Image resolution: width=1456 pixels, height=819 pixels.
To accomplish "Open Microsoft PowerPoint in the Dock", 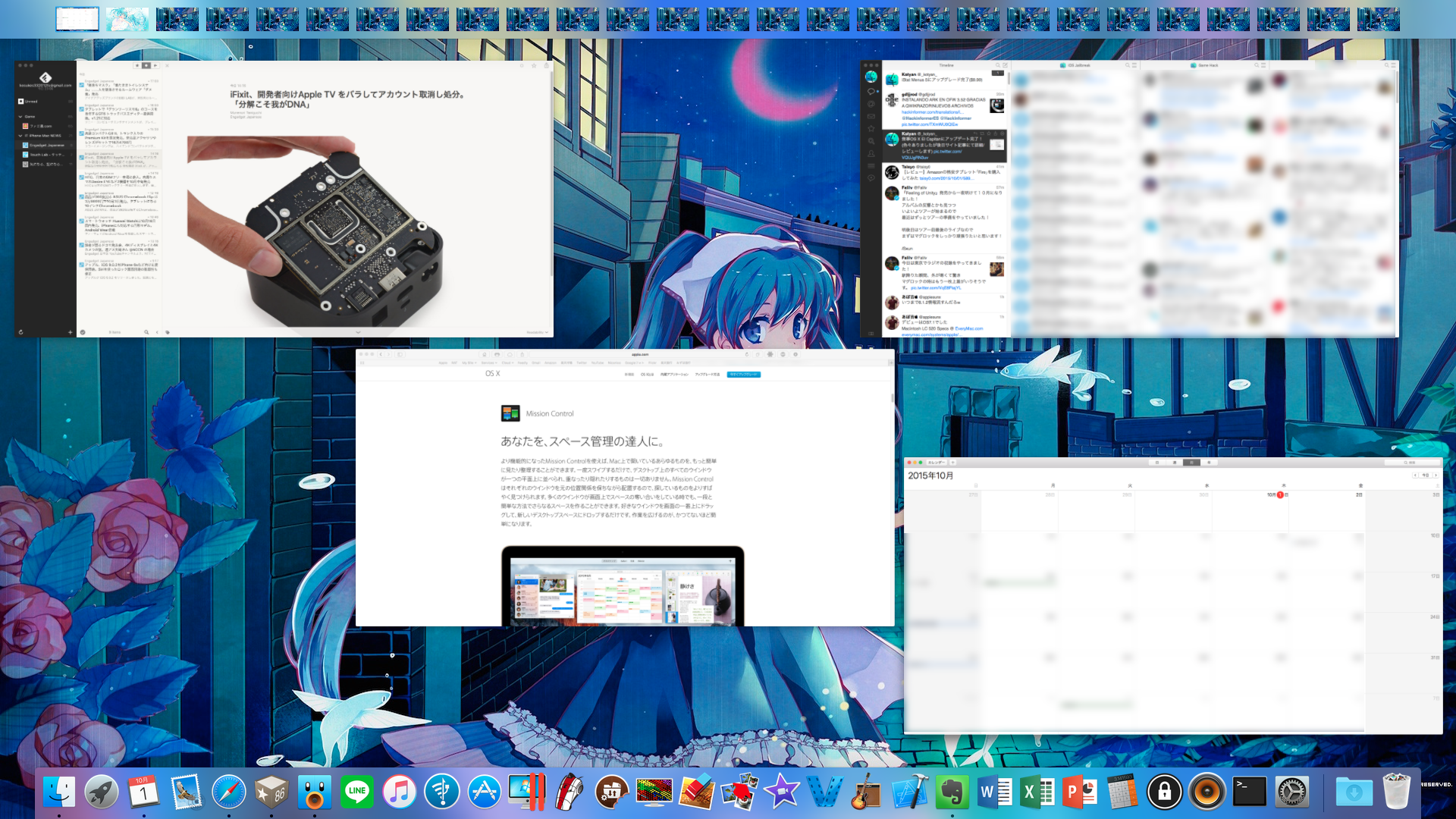I will click(x=1080, y=792).
